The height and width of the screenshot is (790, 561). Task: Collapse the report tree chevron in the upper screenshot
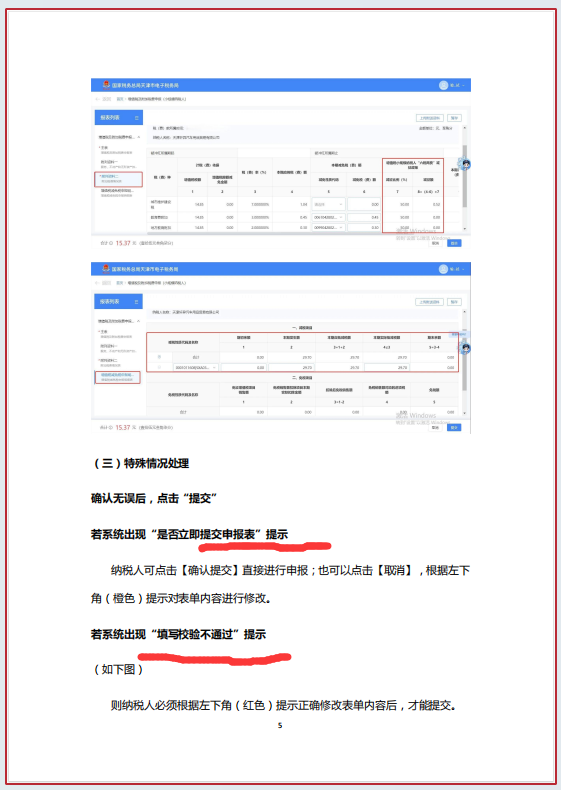click(139, 137)
